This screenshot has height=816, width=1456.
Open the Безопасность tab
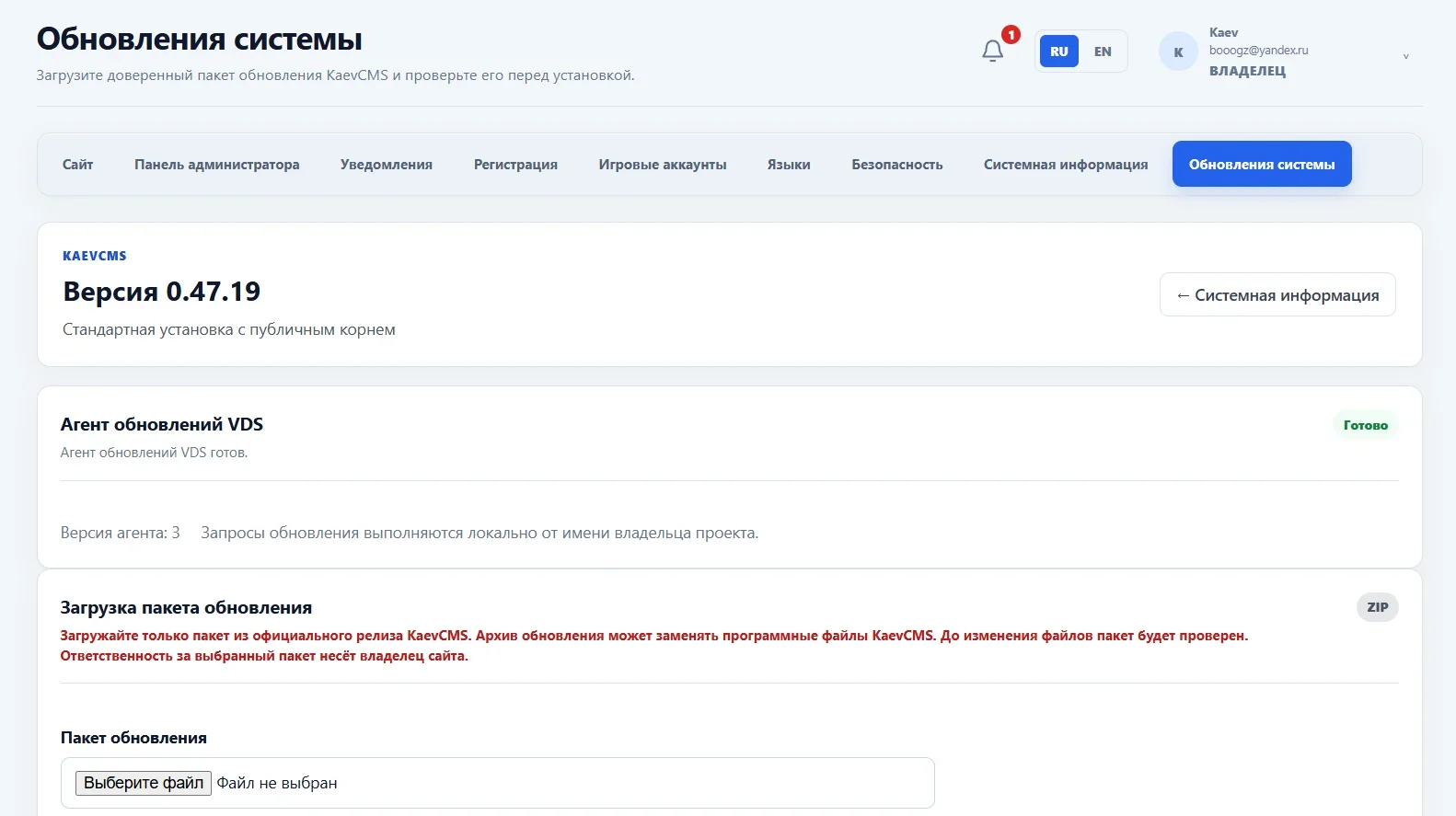[x=897, y=164]
